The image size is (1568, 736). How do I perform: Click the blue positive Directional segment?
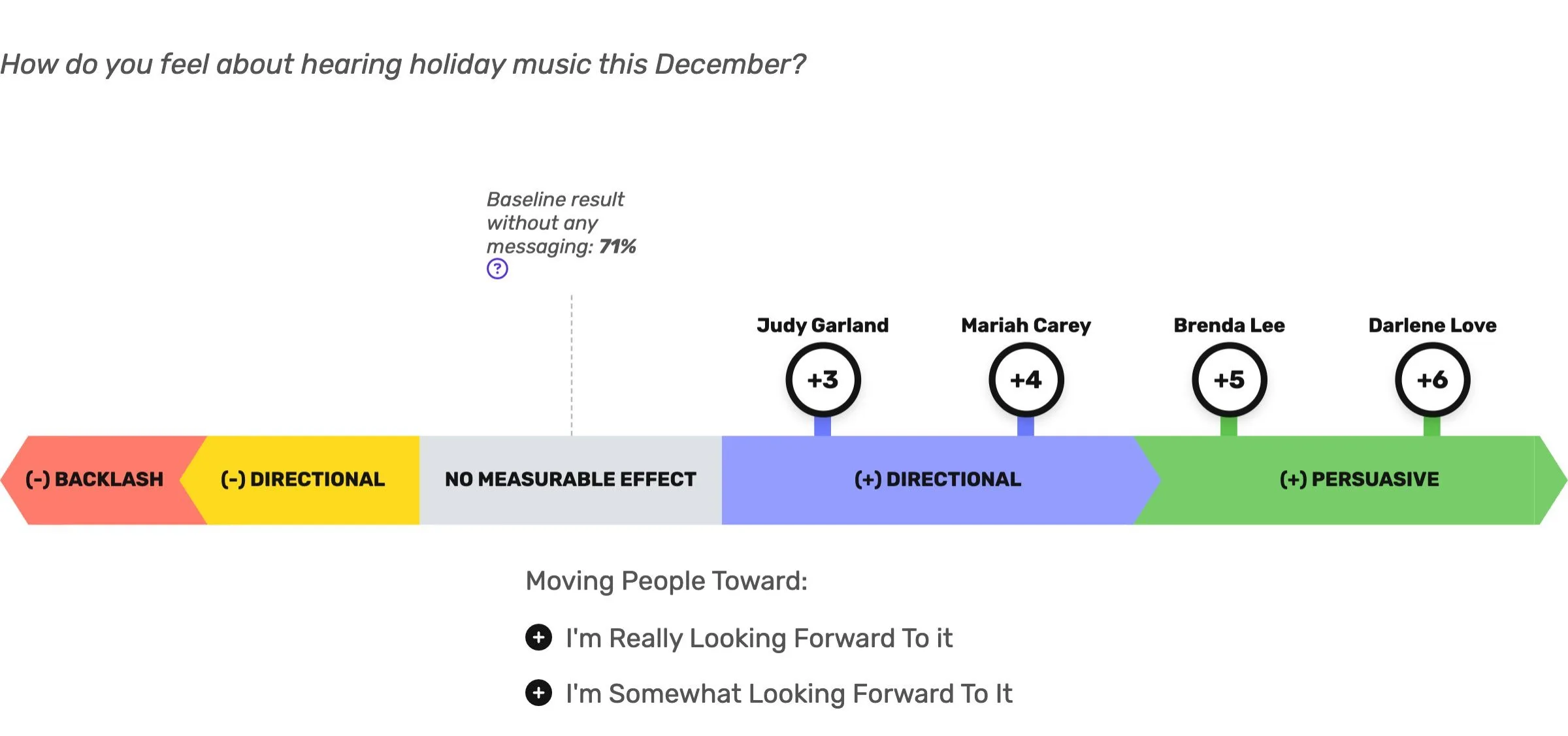(938, 480)
